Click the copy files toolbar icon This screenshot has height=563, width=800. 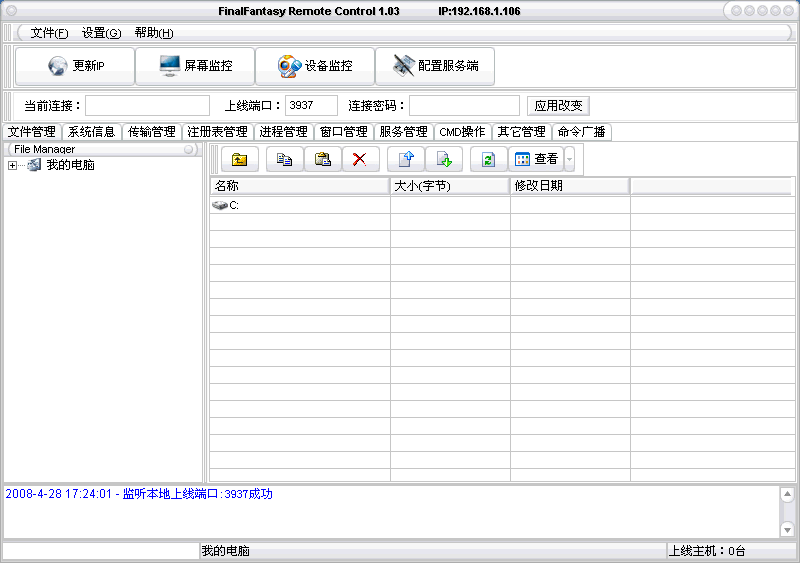284,159
